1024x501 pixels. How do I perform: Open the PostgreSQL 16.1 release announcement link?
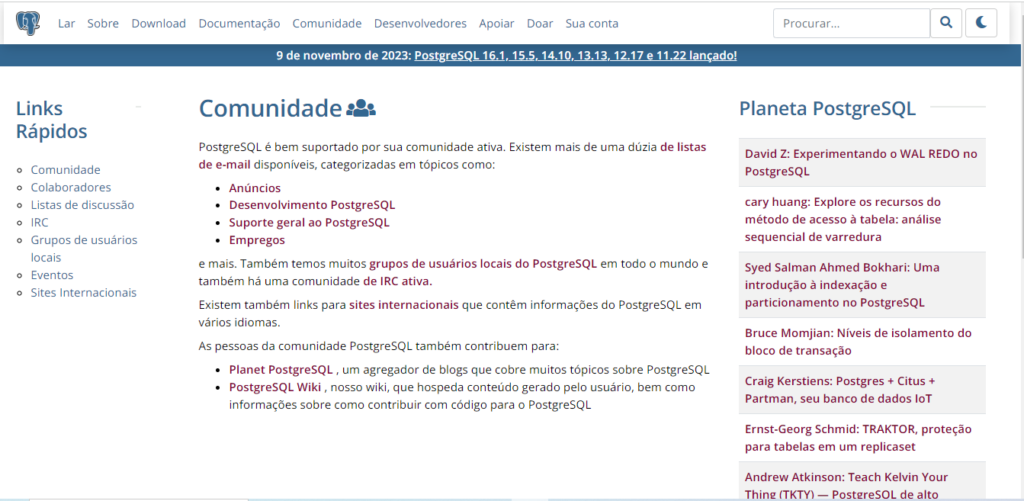tap(575, 56)
